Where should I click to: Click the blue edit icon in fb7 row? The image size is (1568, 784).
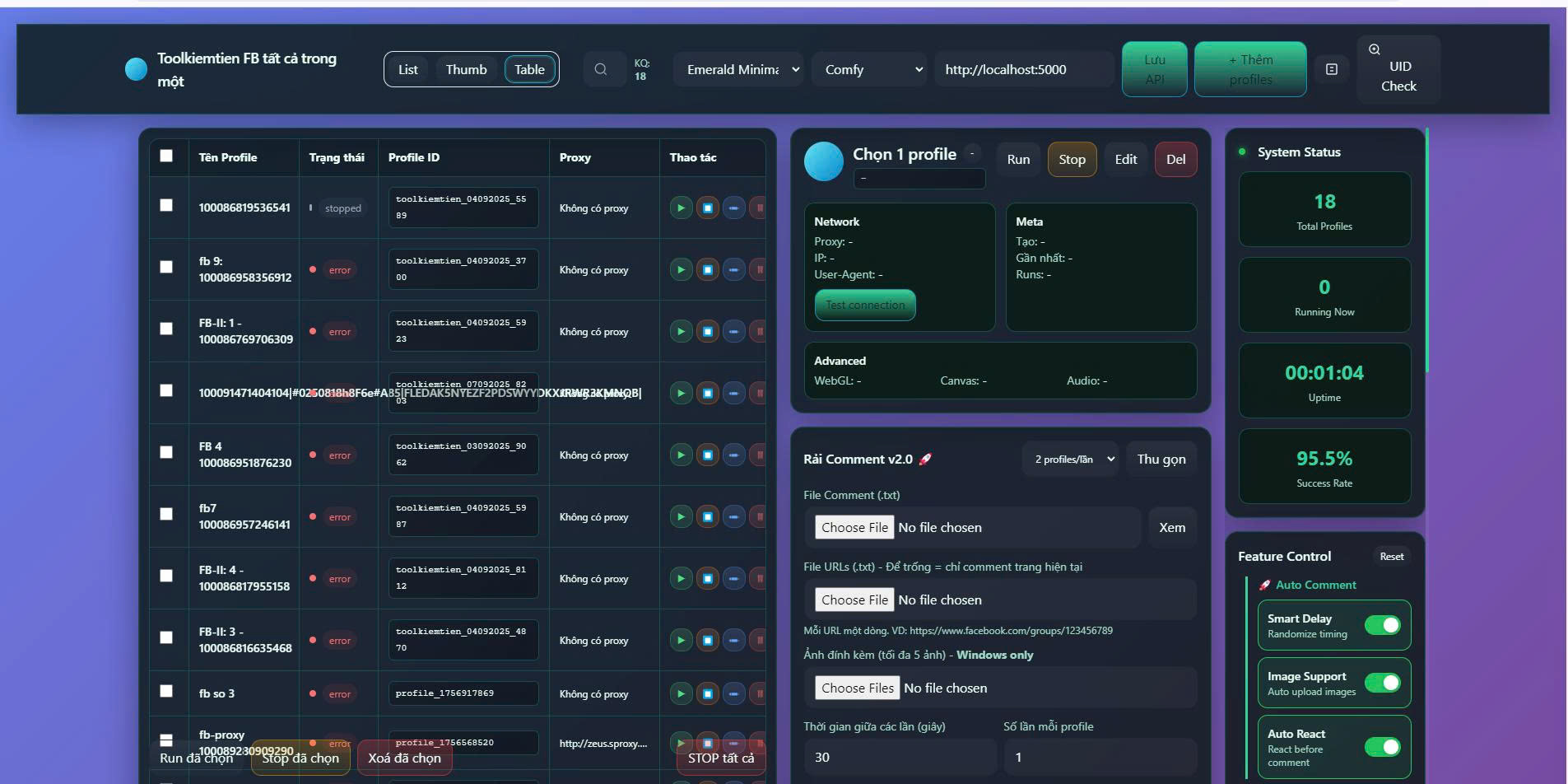[733, 517]
